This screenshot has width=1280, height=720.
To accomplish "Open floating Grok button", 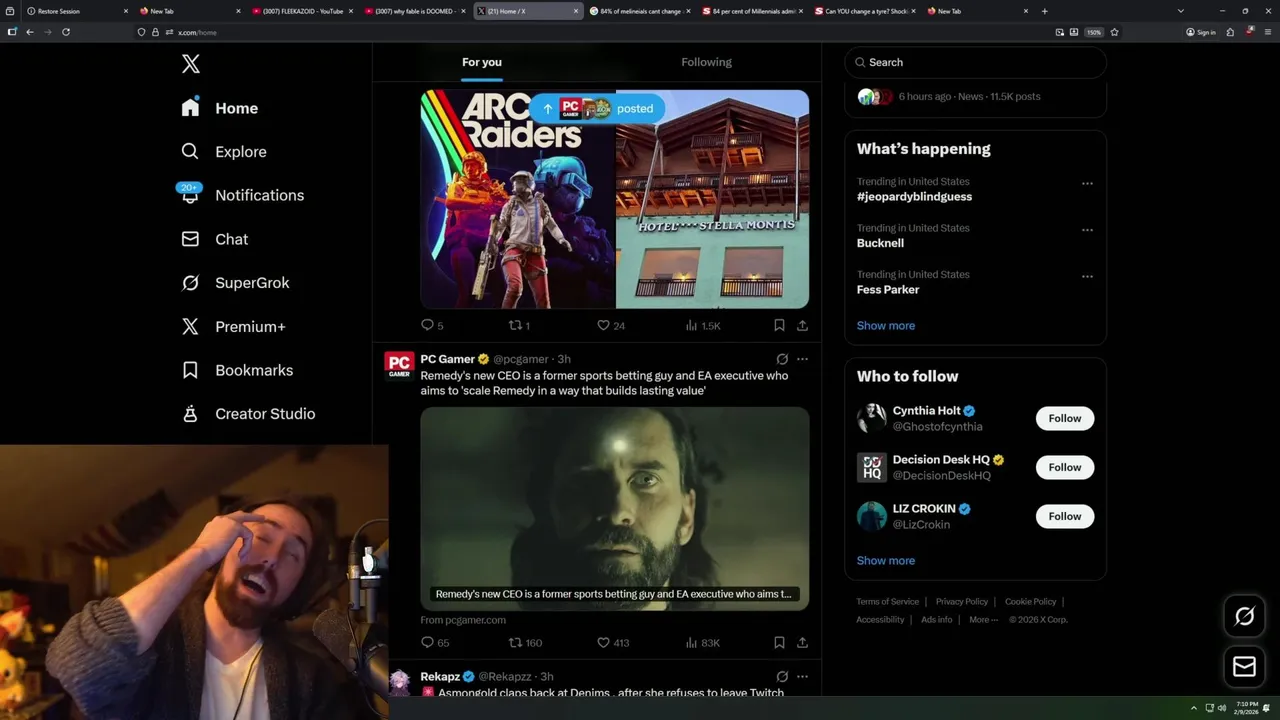I will [x=1244, y=617].
